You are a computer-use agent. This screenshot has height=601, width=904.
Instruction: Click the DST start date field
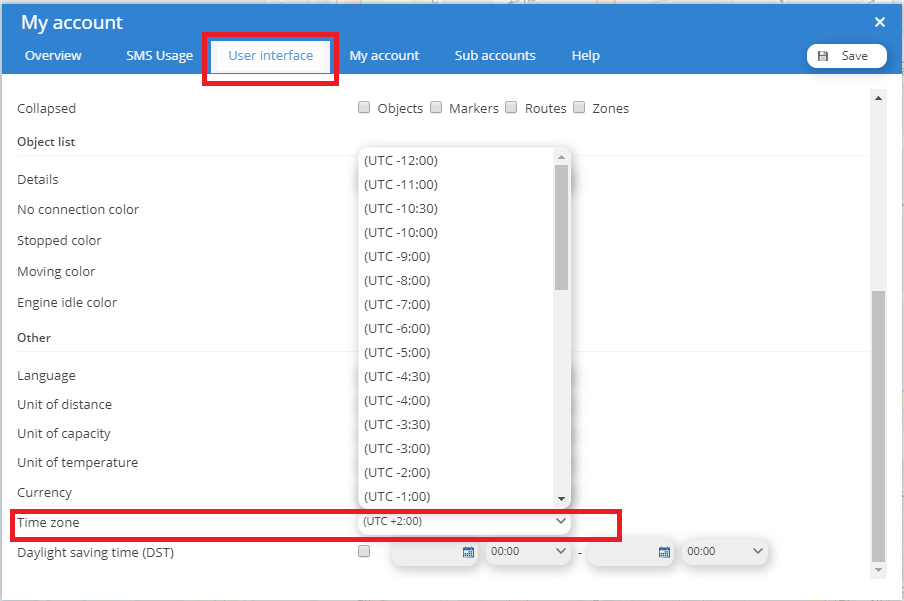[x=434, y=553]
